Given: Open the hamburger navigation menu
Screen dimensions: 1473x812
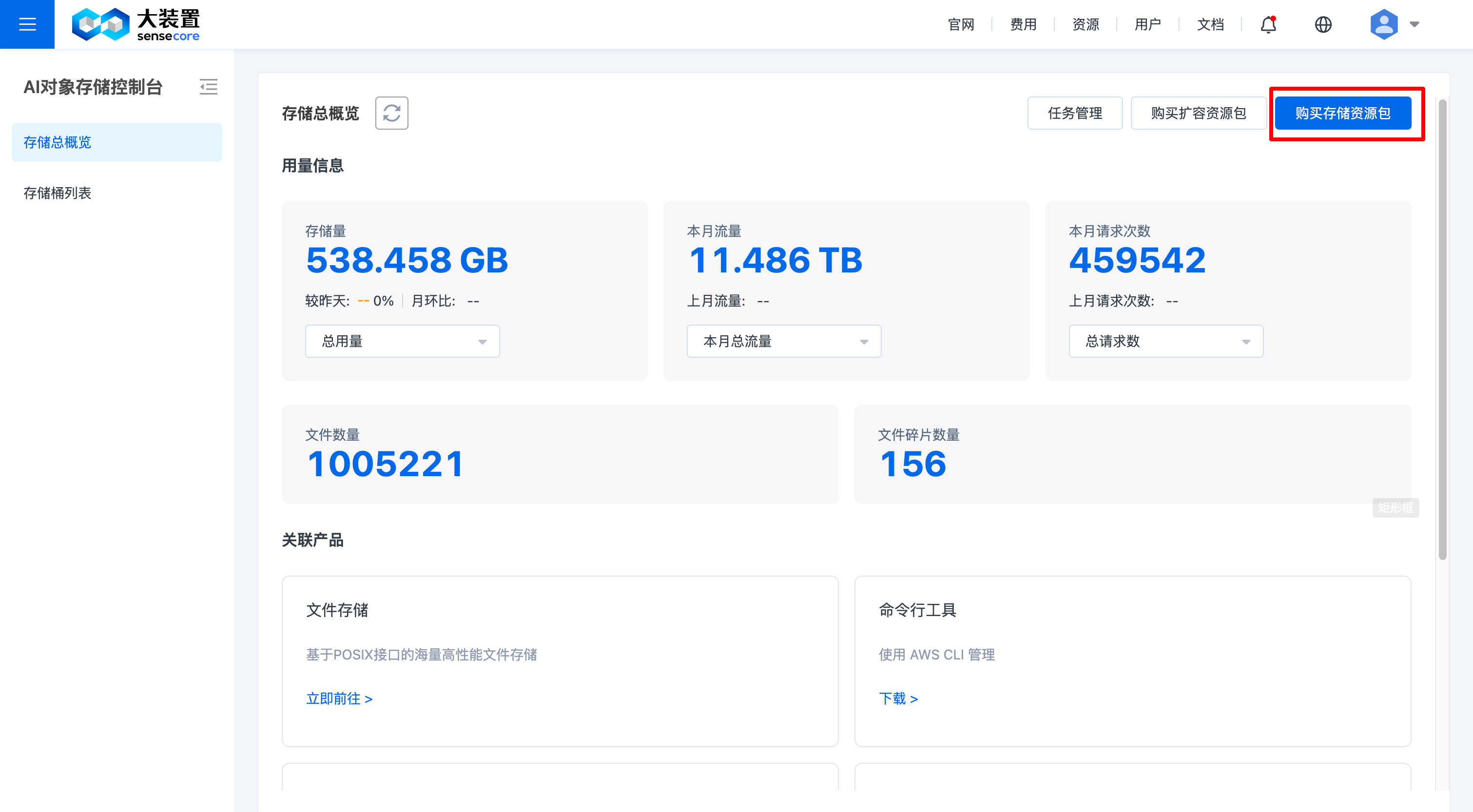Looking at the screenshot, I should tap(27, 24).
